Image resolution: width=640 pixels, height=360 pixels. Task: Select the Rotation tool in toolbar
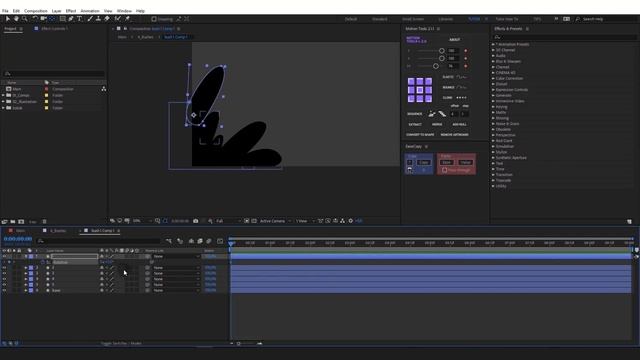pos(35,19)
